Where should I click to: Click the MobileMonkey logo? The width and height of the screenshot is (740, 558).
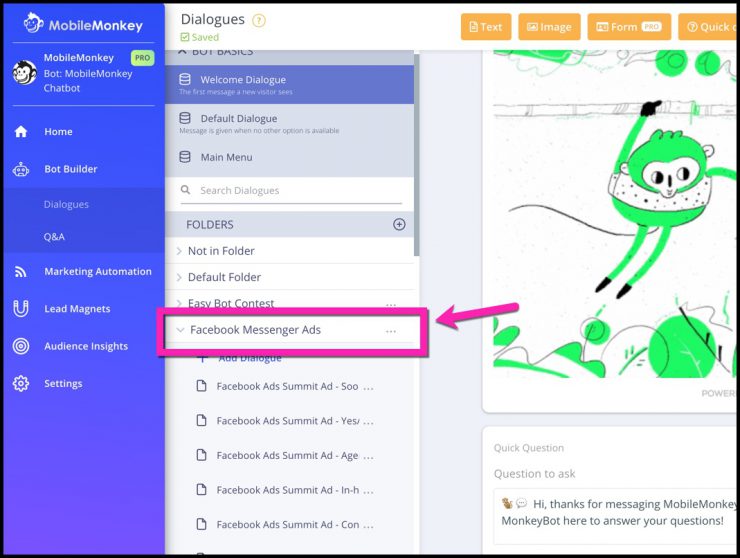pos(83,23)
